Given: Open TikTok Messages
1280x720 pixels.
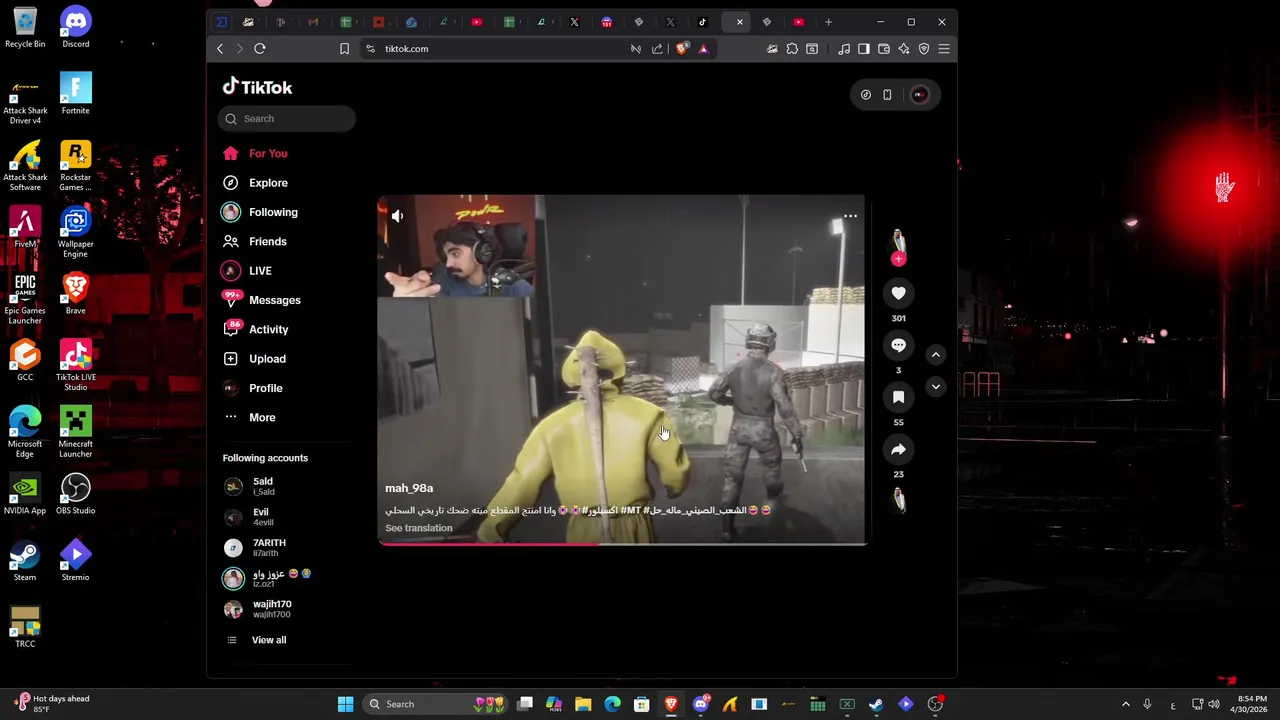Looking at the screenshot, I should (262, 300).
